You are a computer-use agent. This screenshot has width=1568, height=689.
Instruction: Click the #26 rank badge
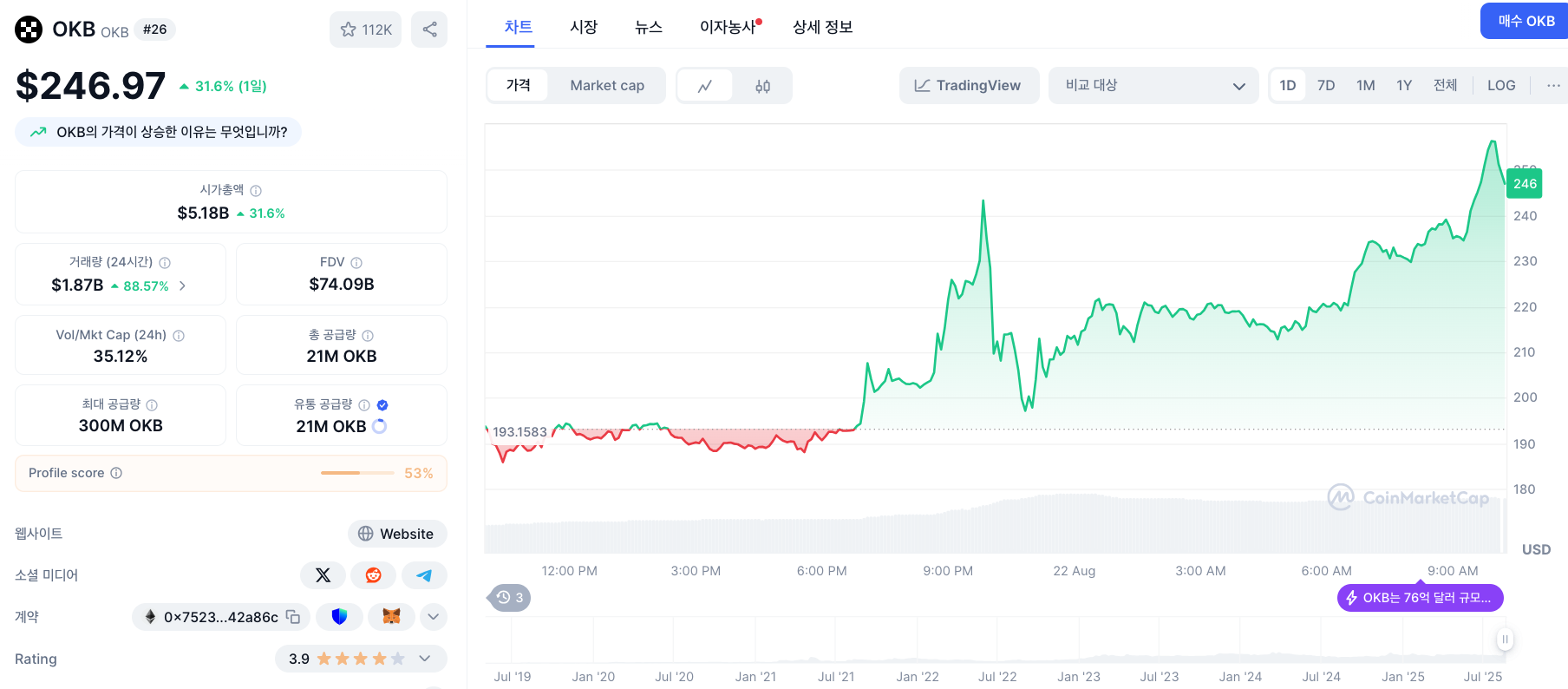(155, 30)
